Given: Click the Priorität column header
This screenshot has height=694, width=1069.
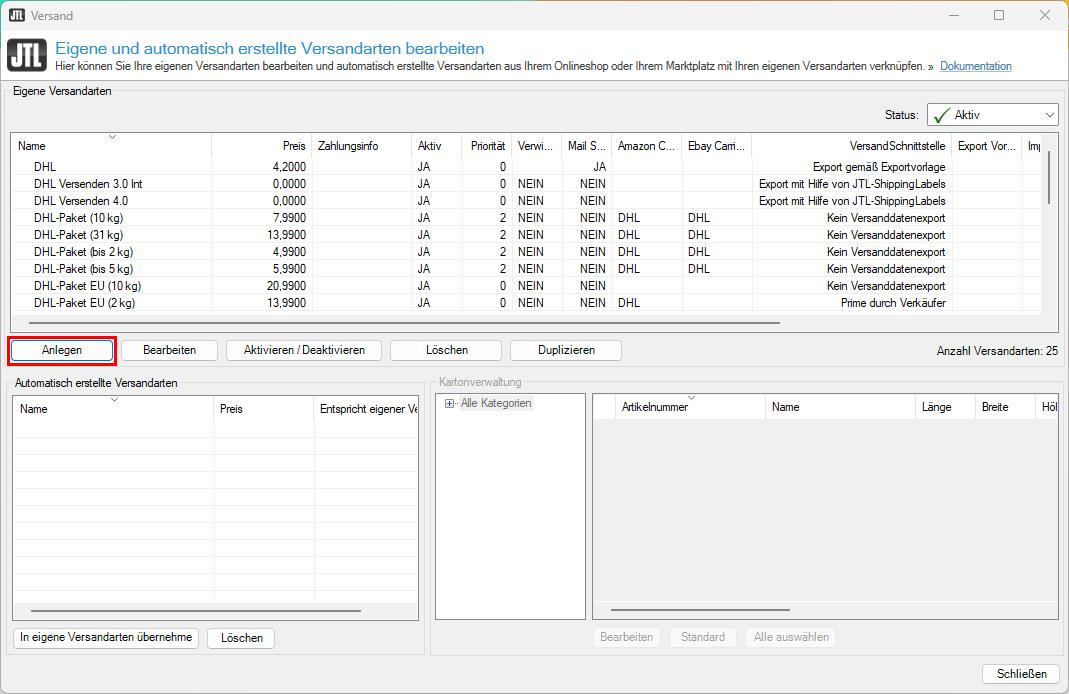Looking at the screenshot, I should pyautogui.click(x=487, y=146).
